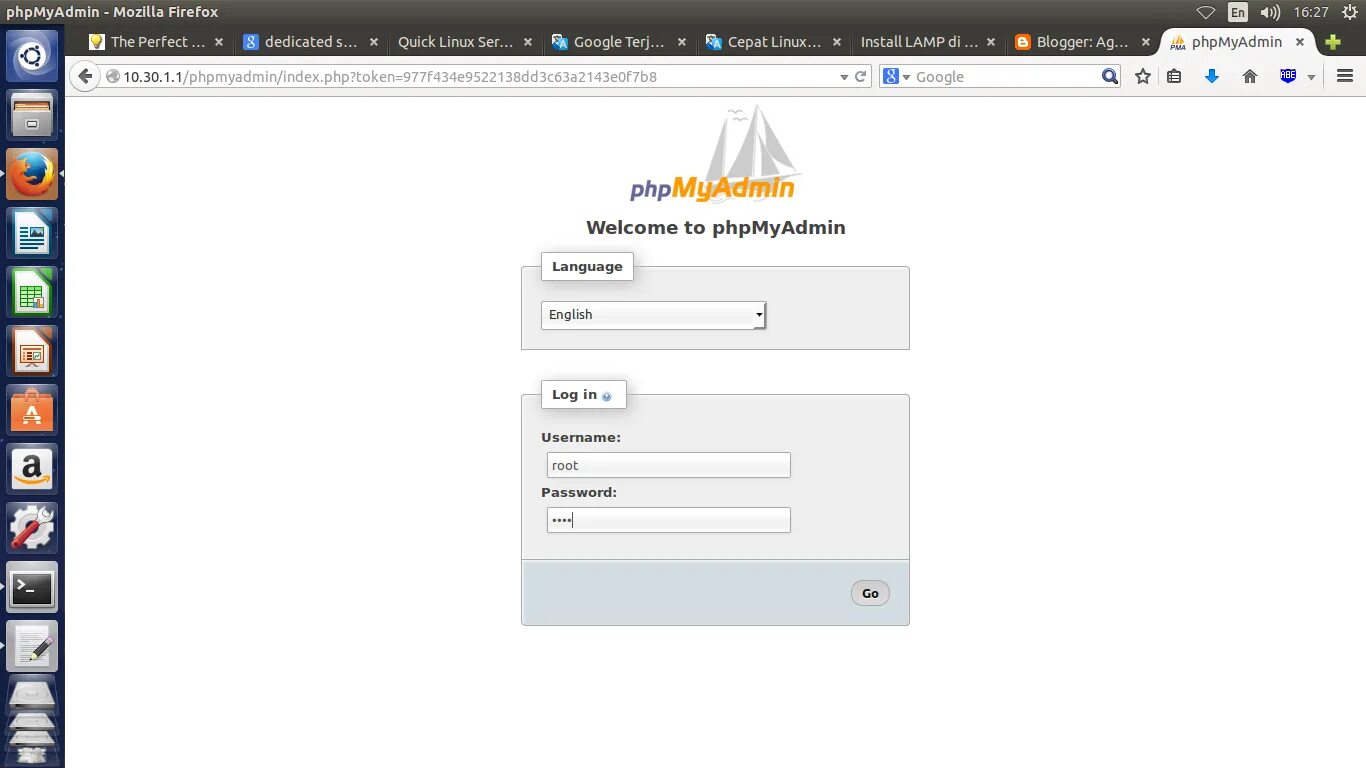Open Terminal from launcher
The image size is (1366, 768).
32,587
